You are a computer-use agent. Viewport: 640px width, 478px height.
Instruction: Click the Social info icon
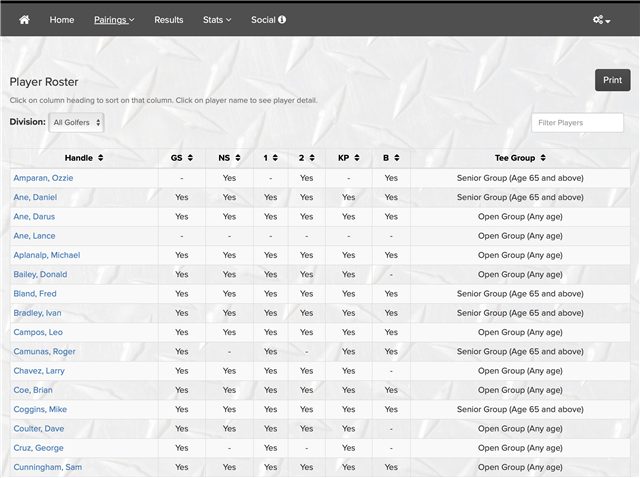tap(282, 19)
